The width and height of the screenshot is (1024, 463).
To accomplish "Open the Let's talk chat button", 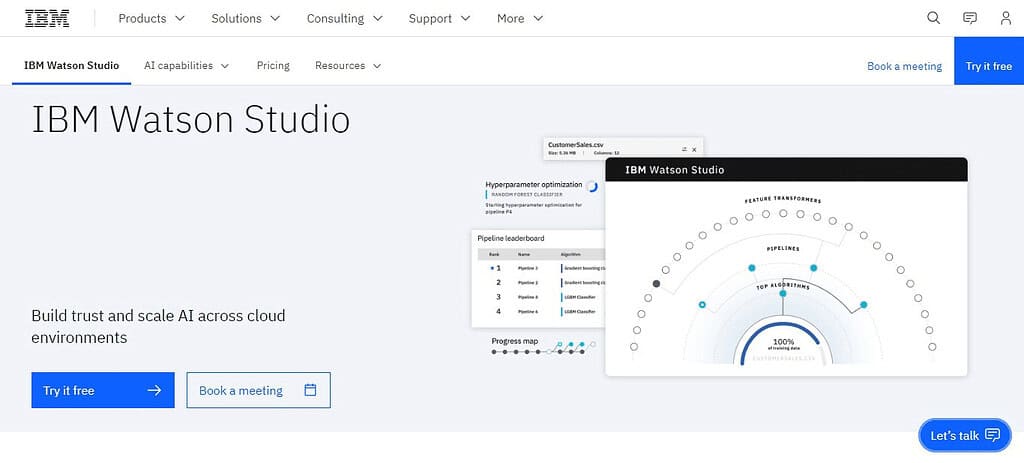I will click(965, 435).
